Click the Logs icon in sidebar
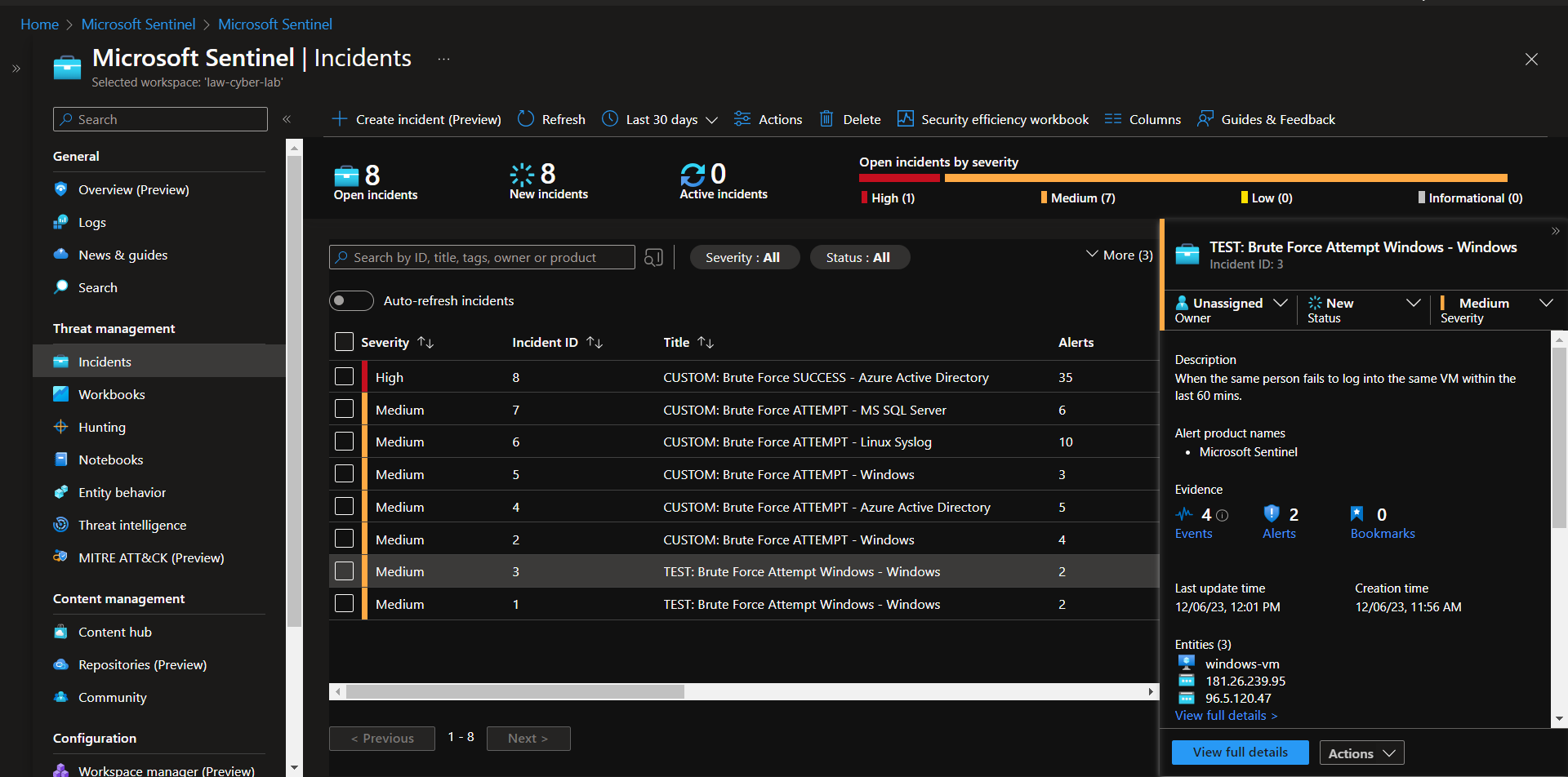Screen dimensions: 1568x777 pos(60,222)
